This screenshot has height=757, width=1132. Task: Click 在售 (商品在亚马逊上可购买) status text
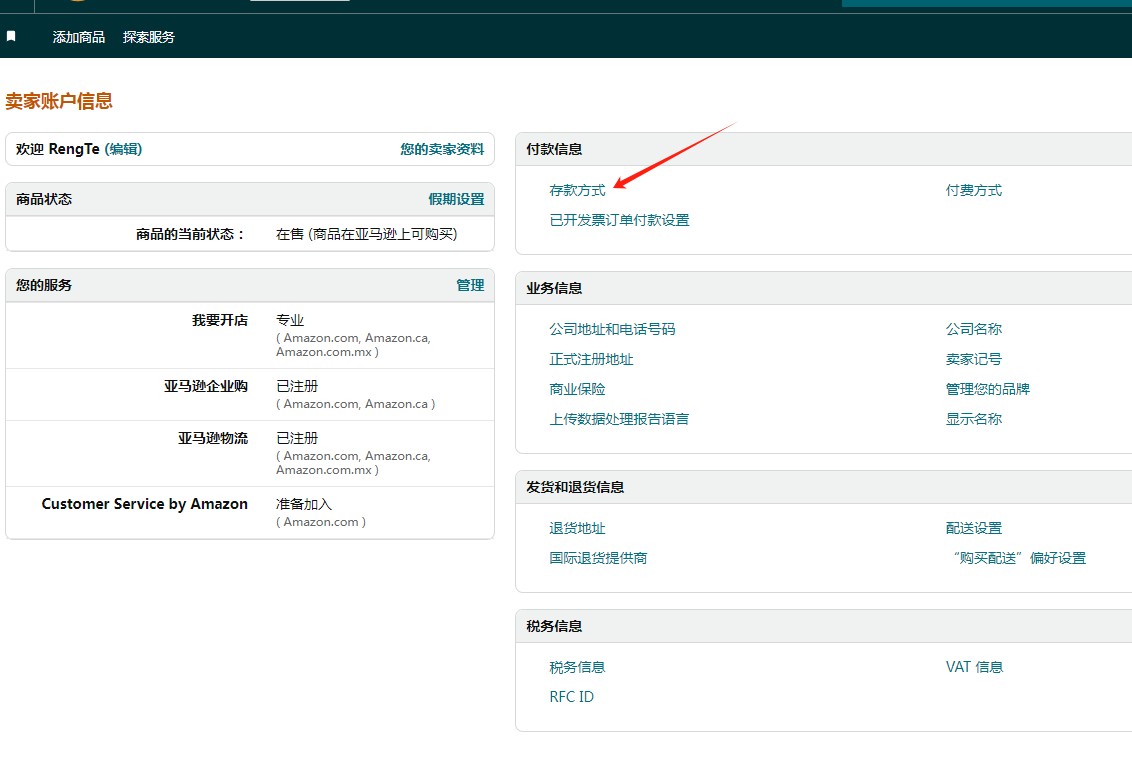366,235
